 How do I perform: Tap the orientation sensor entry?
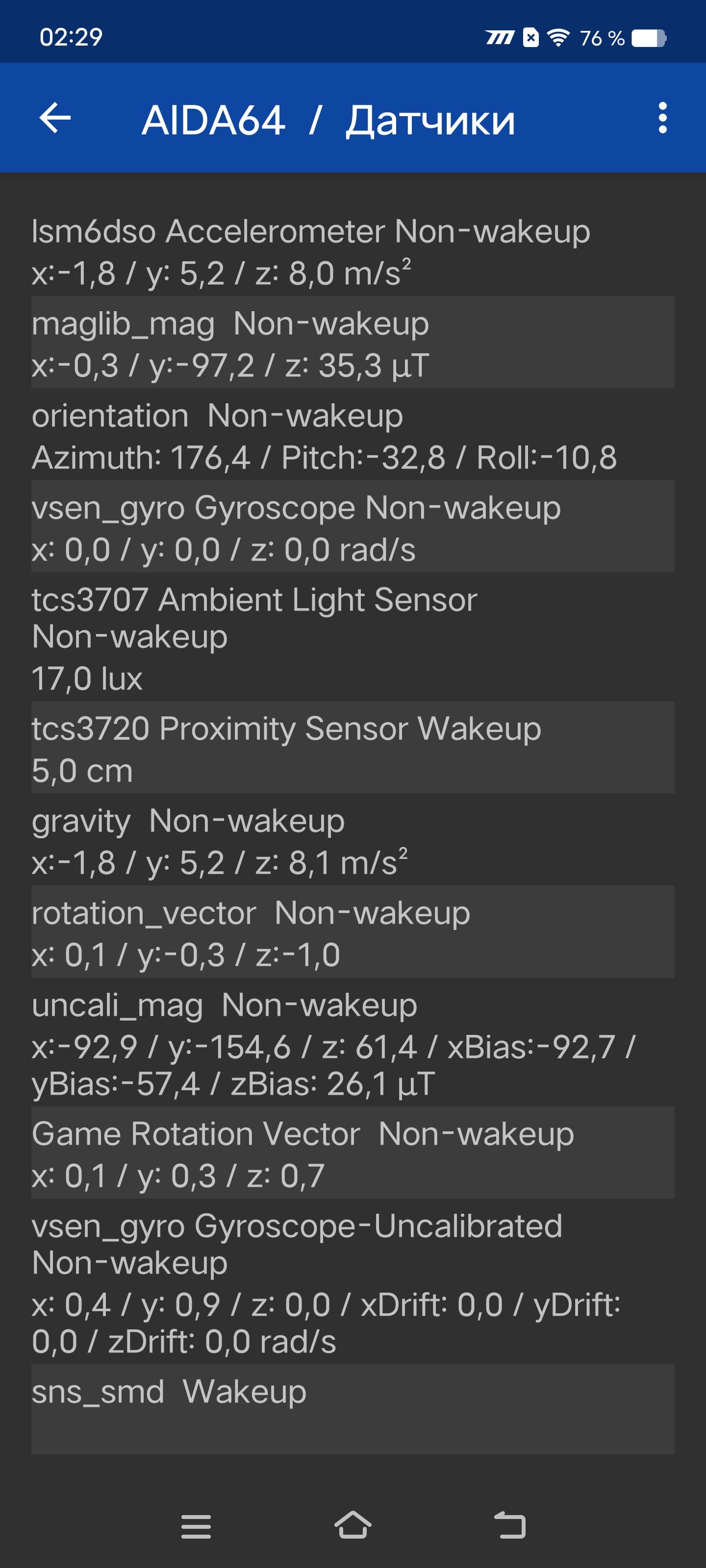[x=353, y=435]
